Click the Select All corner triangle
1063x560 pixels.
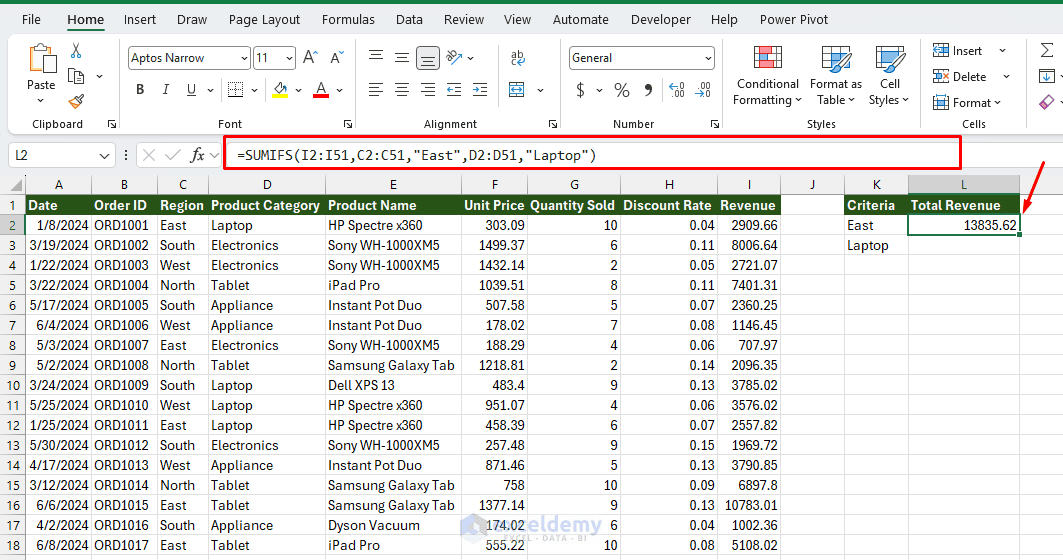click(x=16, y=185)
